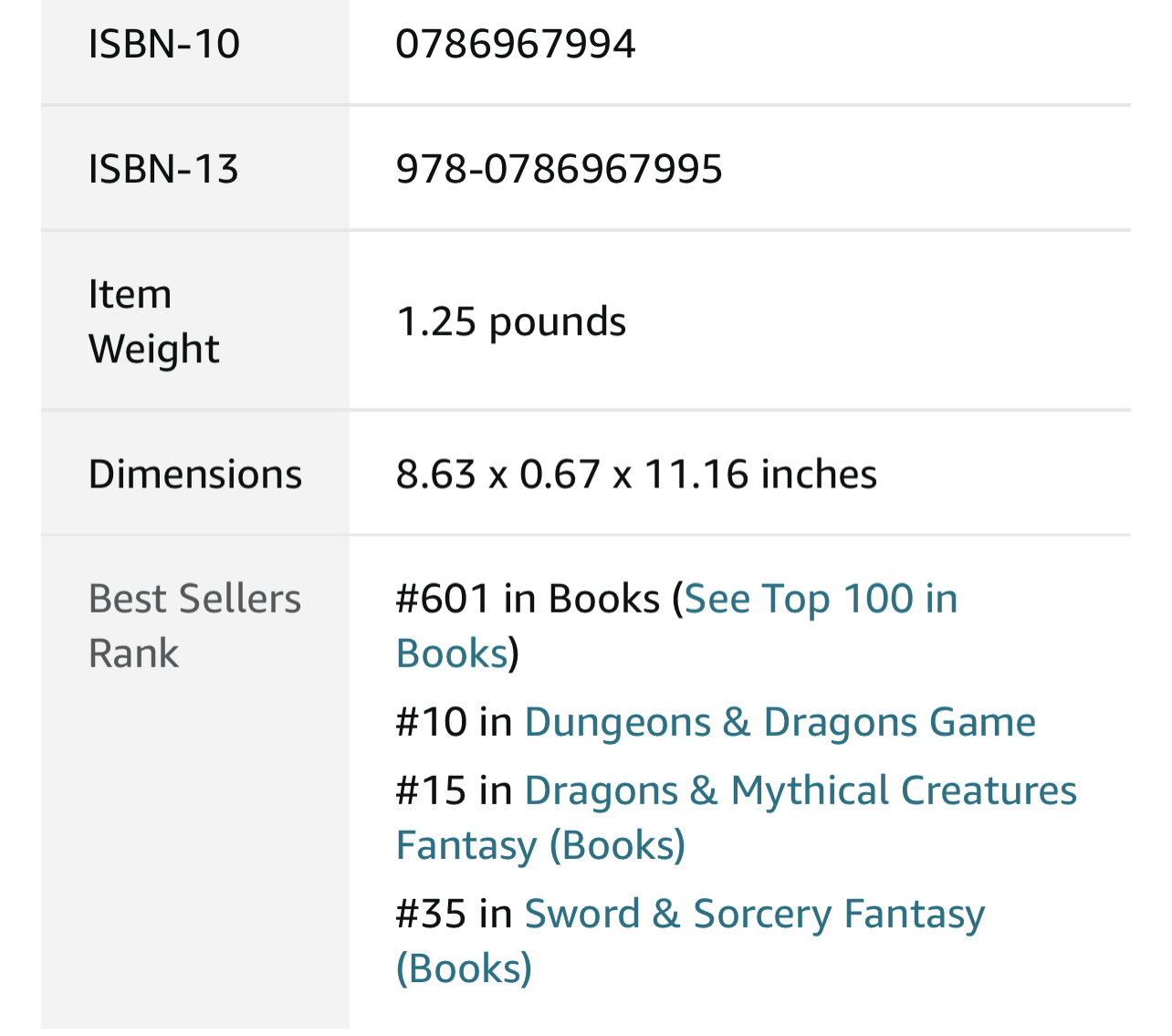Image resolution: width=1172 pixels, height=1036 pixels.
Task: Click the #15 rank number
Action: point(432,791)
